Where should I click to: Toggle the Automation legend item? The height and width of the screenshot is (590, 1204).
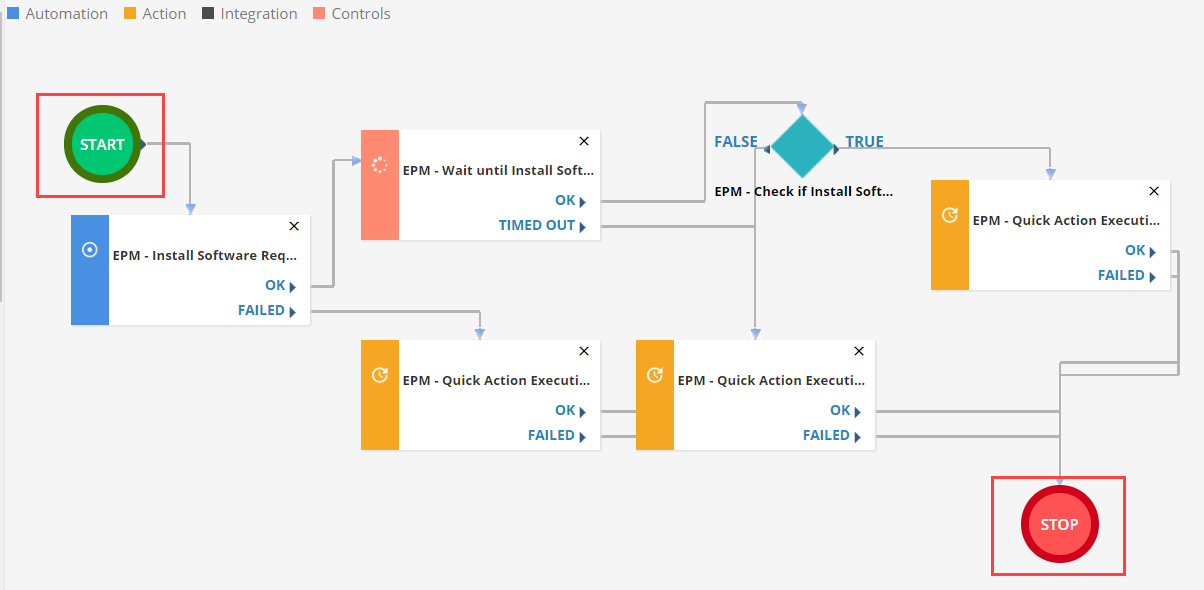(57, 13)
